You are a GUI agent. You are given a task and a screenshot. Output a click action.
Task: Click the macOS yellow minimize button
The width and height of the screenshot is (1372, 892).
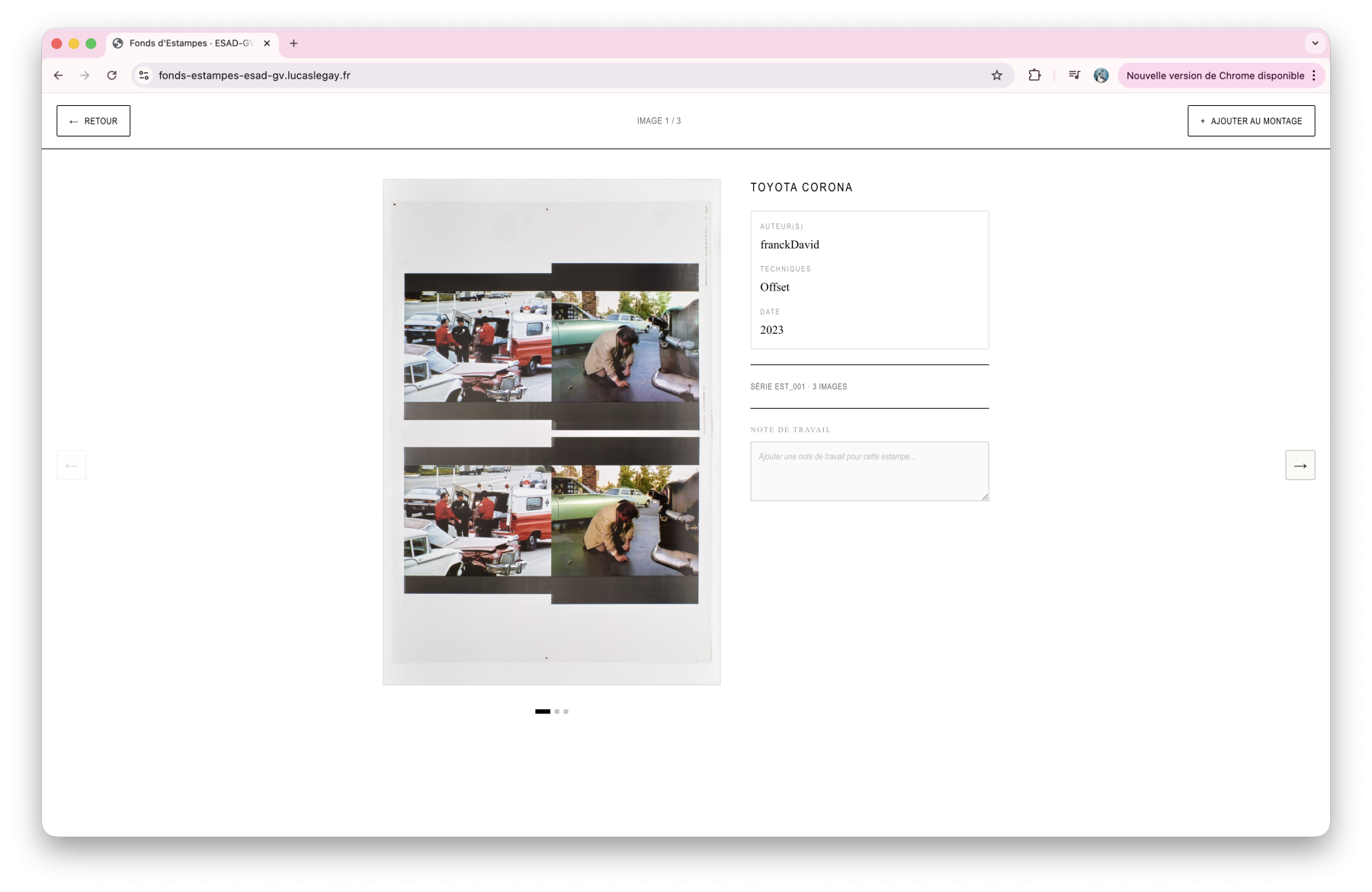pos(74,43)
